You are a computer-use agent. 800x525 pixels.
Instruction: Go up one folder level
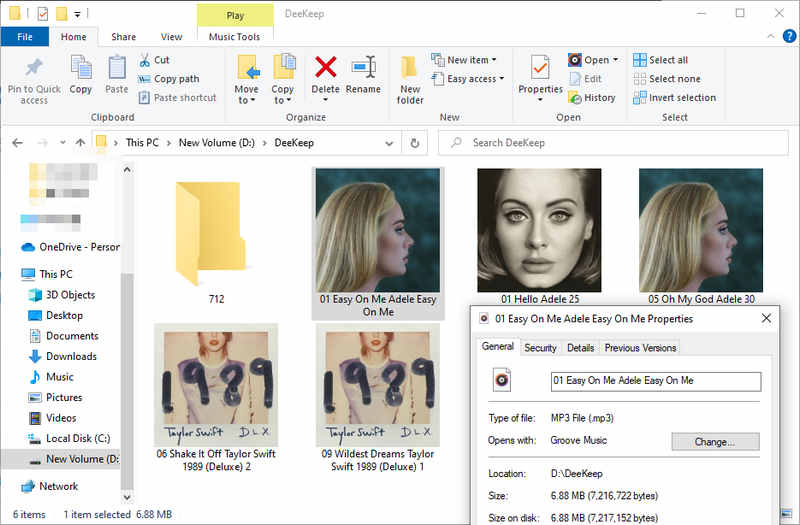click(80, 143)
